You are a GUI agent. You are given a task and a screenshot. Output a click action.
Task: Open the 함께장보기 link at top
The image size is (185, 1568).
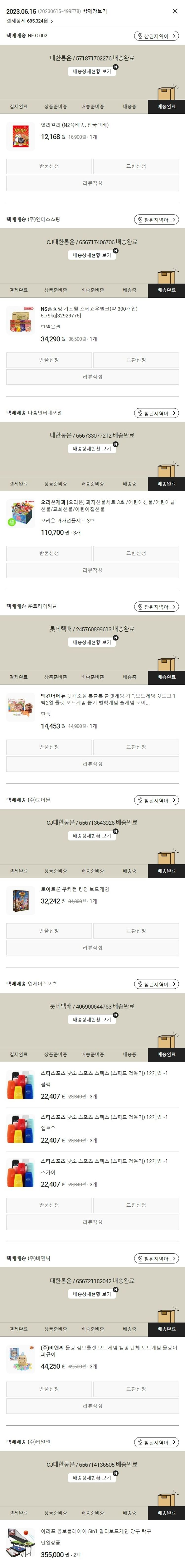tap(95, 11)
